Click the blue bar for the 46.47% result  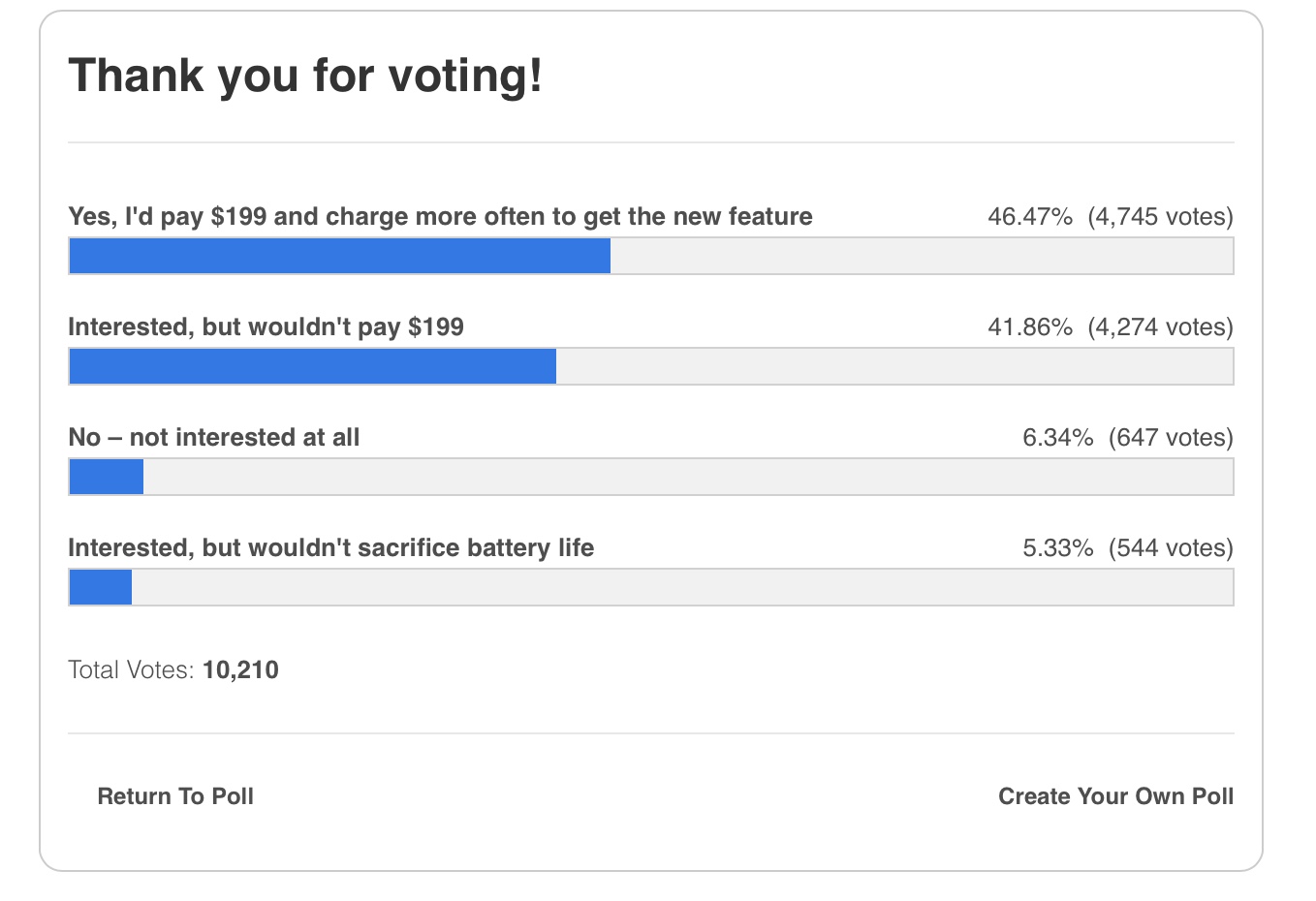click(339, 256)
